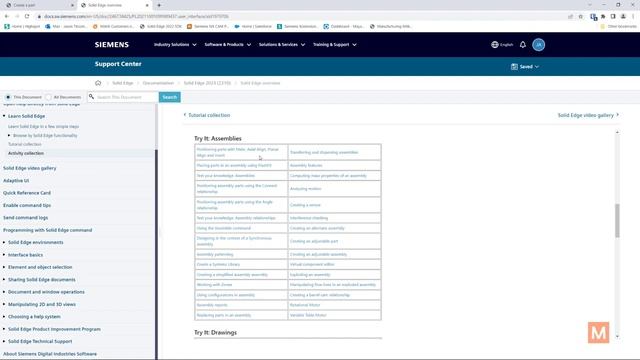The height and width of the screenshot is (360, 640).
Task: Go back with the browser back arrow
Action: [x=7, y=16]
